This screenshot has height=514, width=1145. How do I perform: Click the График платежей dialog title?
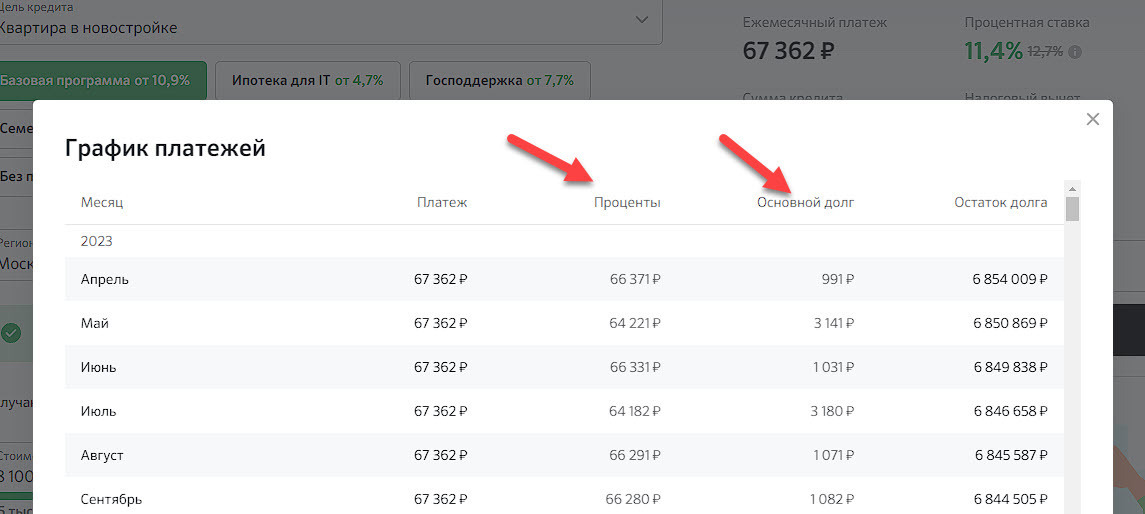[165, 148]
